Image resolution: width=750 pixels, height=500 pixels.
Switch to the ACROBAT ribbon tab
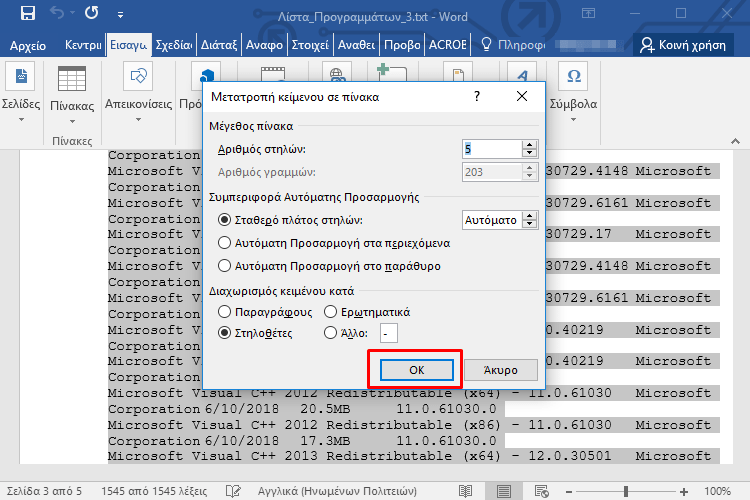pyautogui.click(x=448, y=45)
